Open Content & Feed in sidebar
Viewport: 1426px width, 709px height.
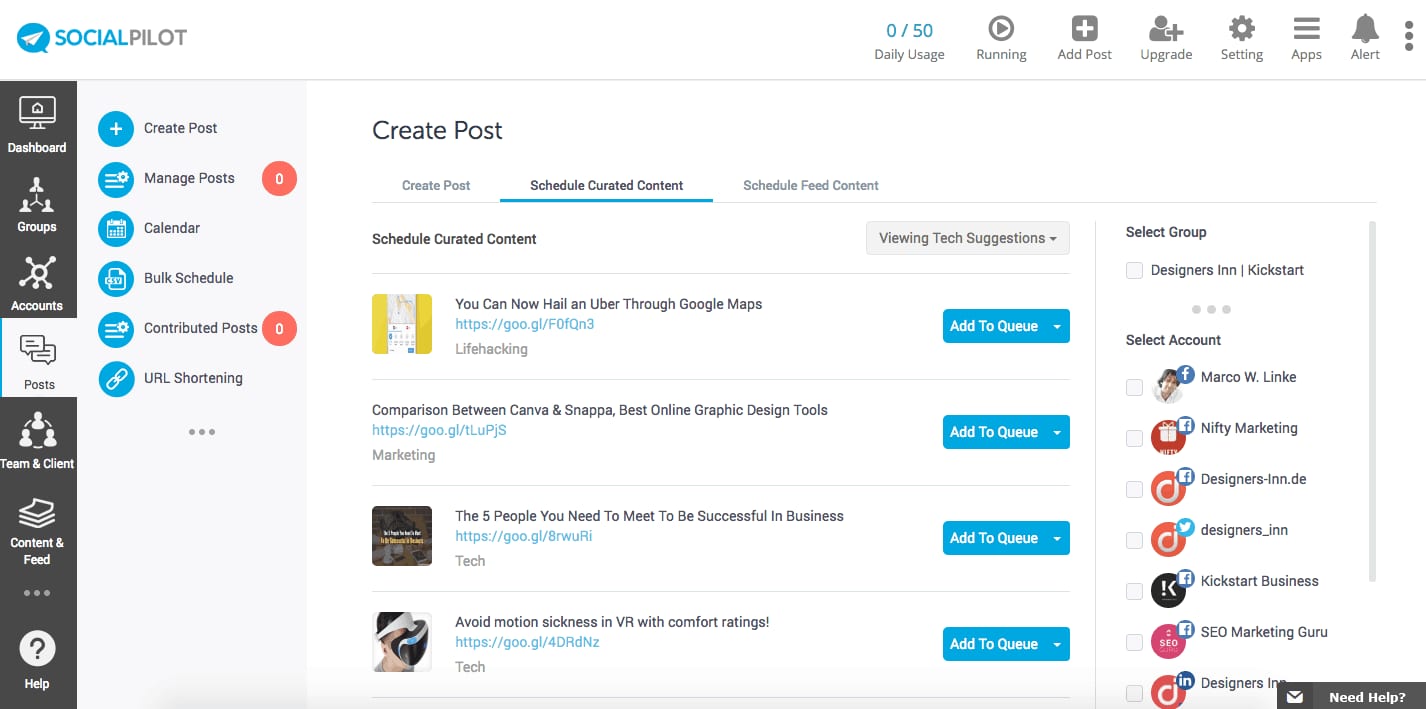(37, 530)
